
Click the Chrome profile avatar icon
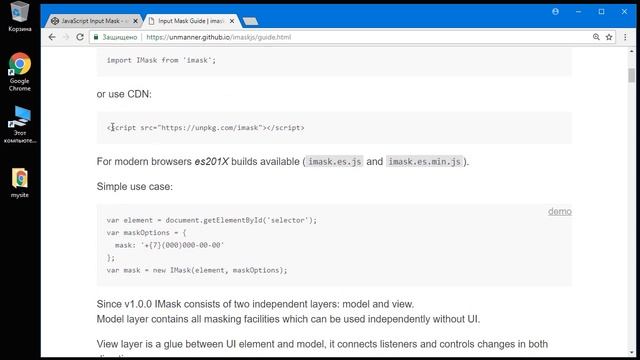tap(556, 11)
